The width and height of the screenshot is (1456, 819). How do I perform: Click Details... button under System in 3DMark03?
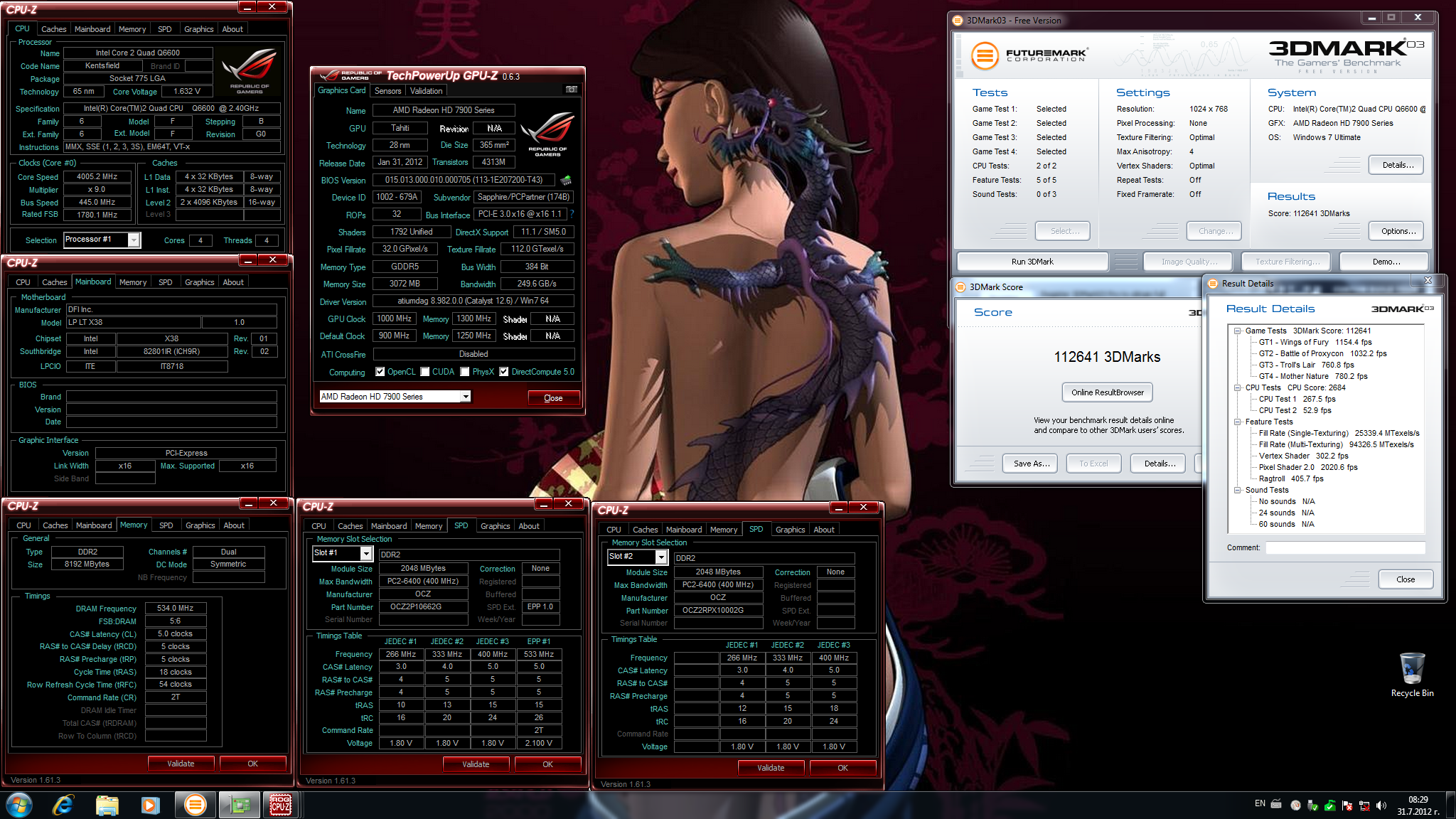click(x=1398, y=165)
